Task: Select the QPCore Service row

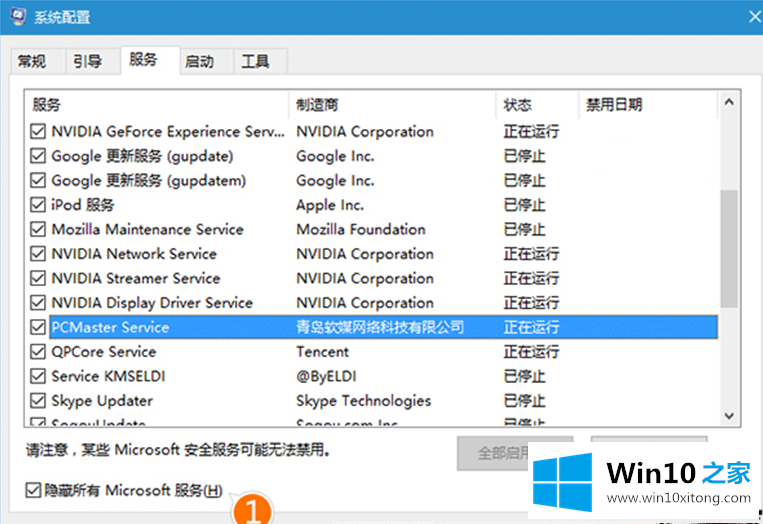Action: pos(373,351)
